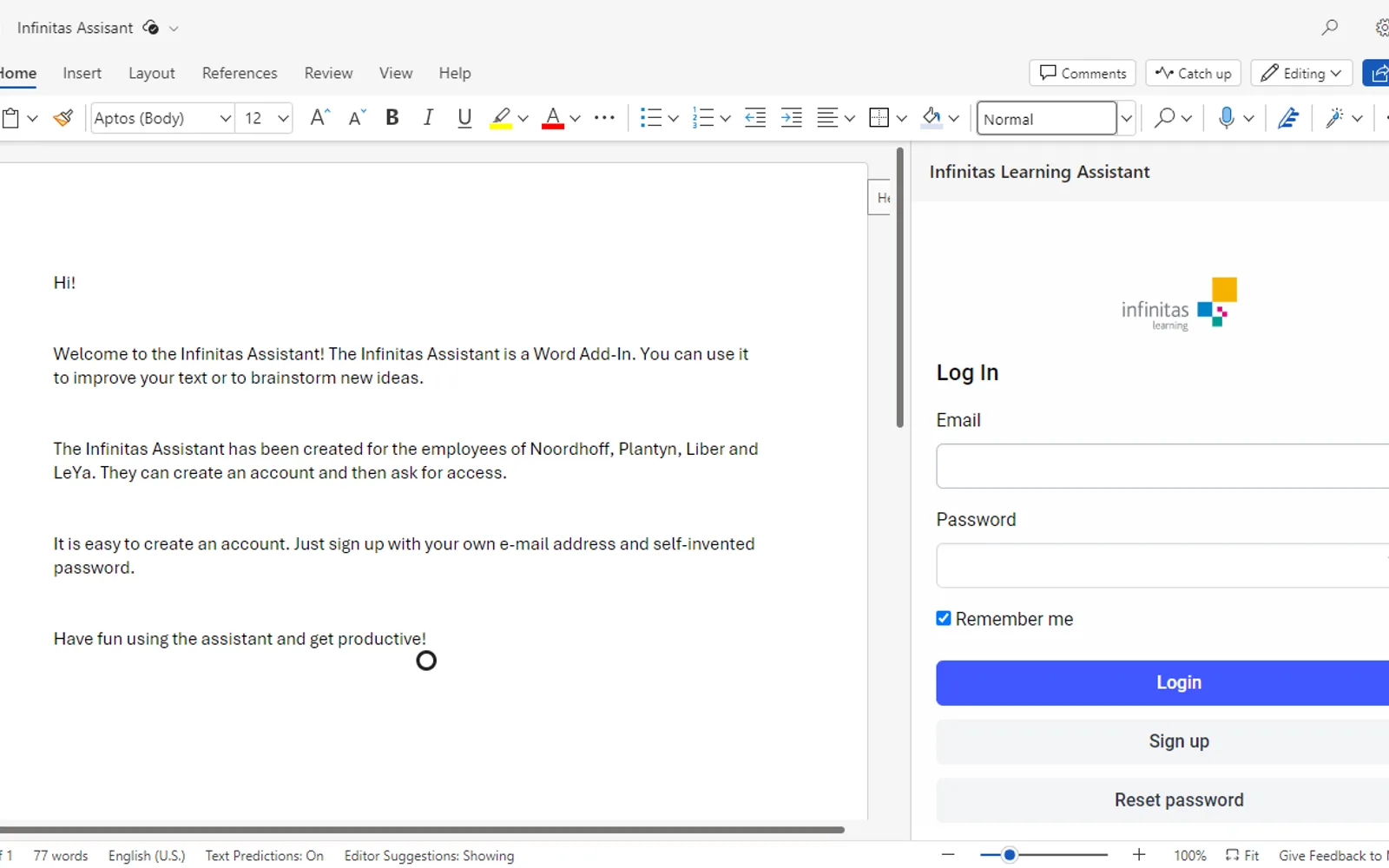Viewport: 1389px width, 868px height.
Task: Start Dictate with microphone icon
Action: tap(1226, 118)
